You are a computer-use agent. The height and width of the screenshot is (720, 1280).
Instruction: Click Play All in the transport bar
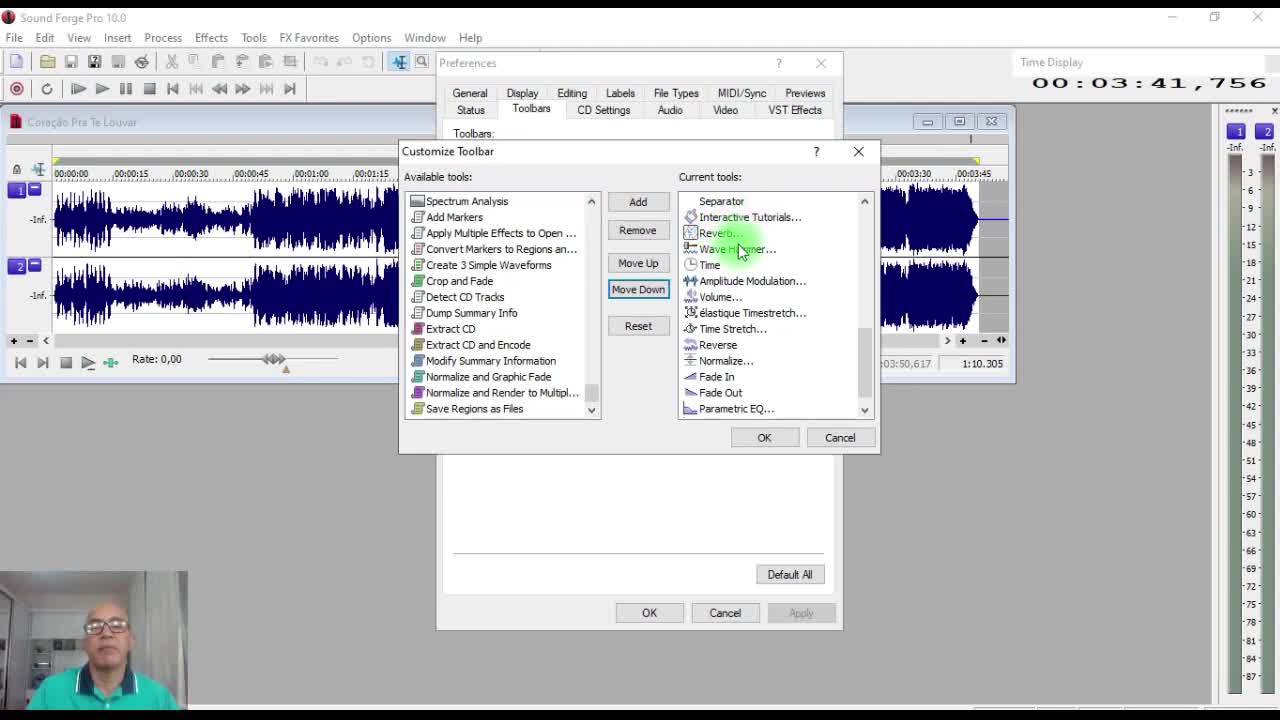[x=78, y=89]
